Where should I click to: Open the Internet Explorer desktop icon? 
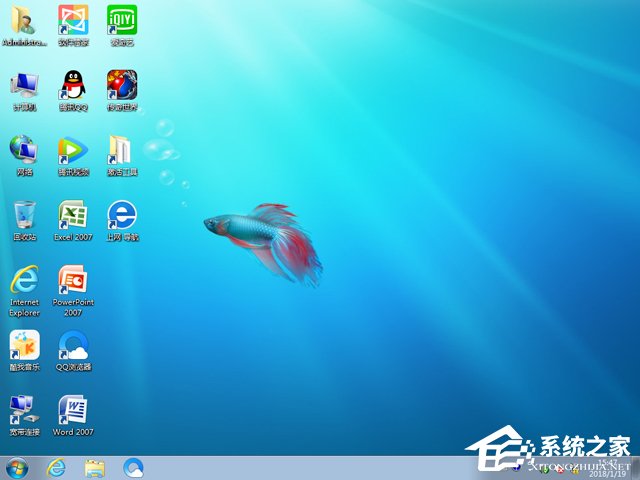tap(24, 280)
